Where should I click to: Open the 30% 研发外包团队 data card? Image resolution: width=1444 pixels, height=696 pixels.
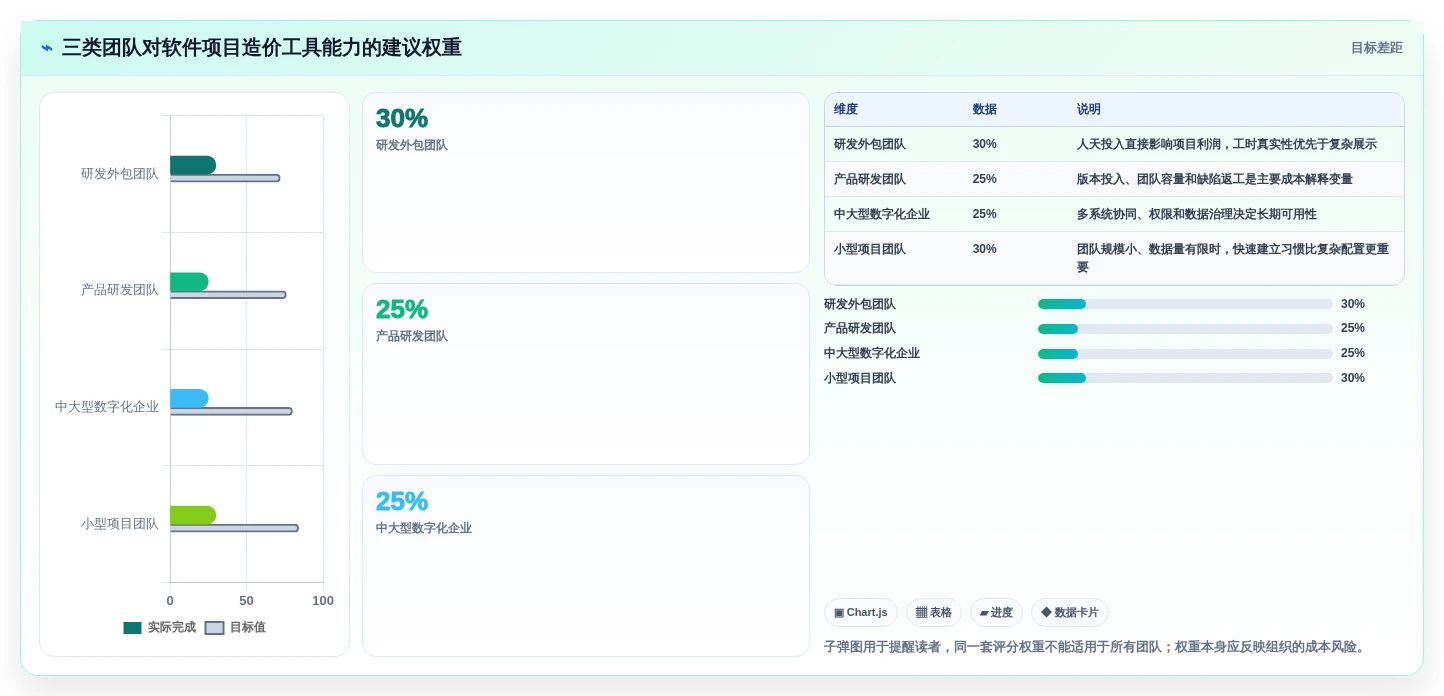pos(586,183)
